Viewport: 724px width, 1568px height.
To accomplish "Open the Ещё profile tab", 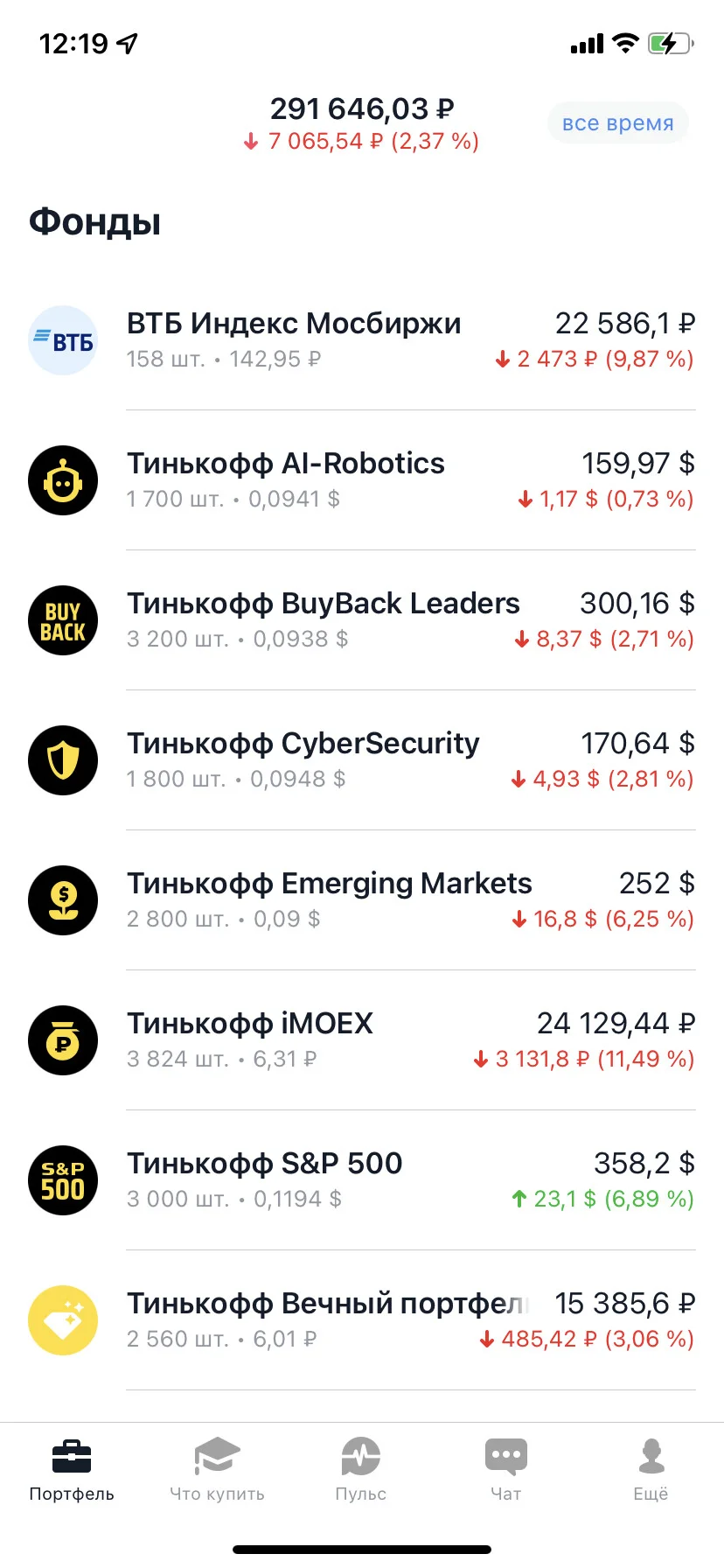I will point(651,1470).
